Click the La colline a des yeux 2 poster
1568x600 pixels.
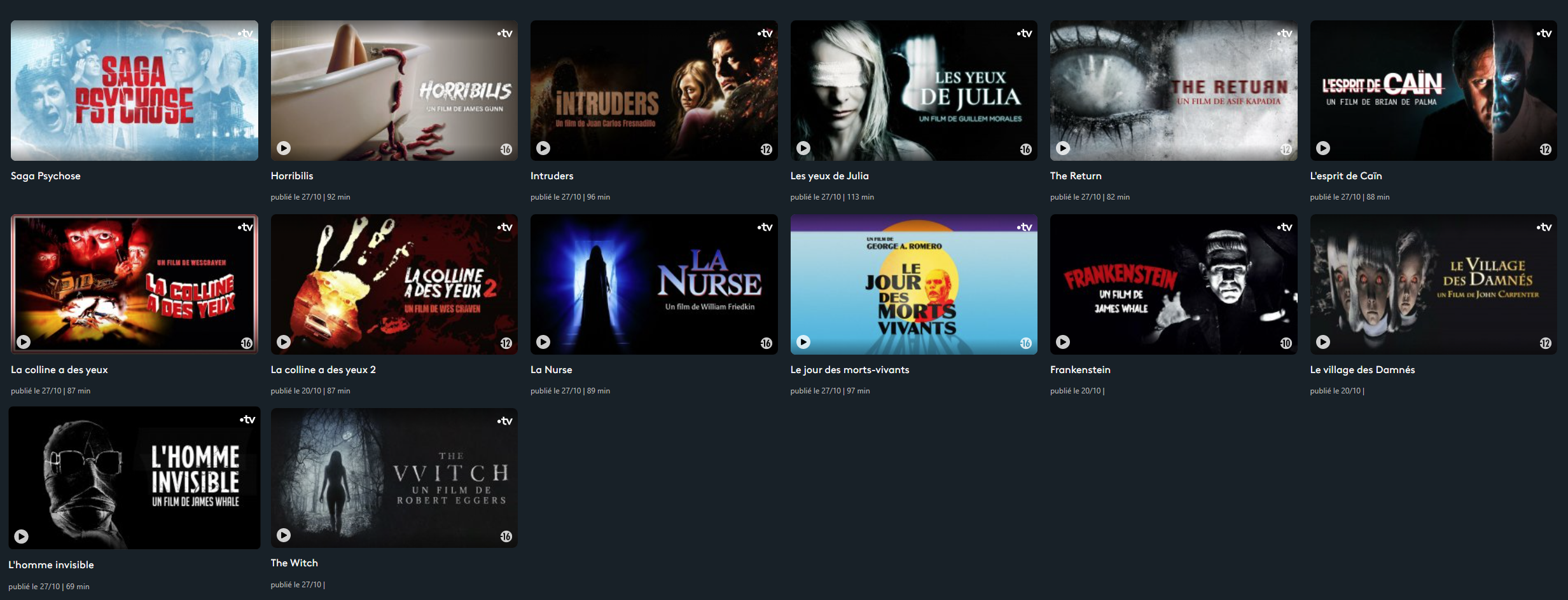tap(394, 284)
